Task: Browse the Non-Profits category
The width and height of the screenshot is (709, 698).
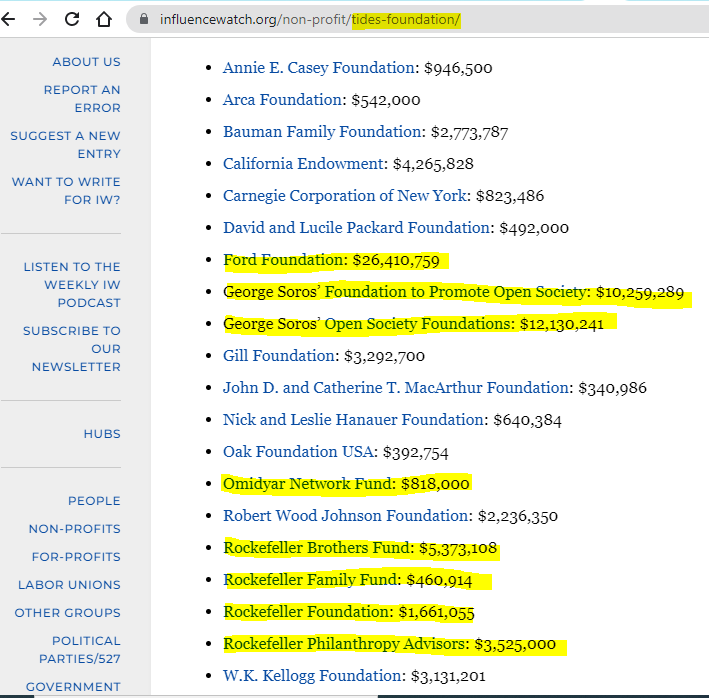Action: coord(75,529)
